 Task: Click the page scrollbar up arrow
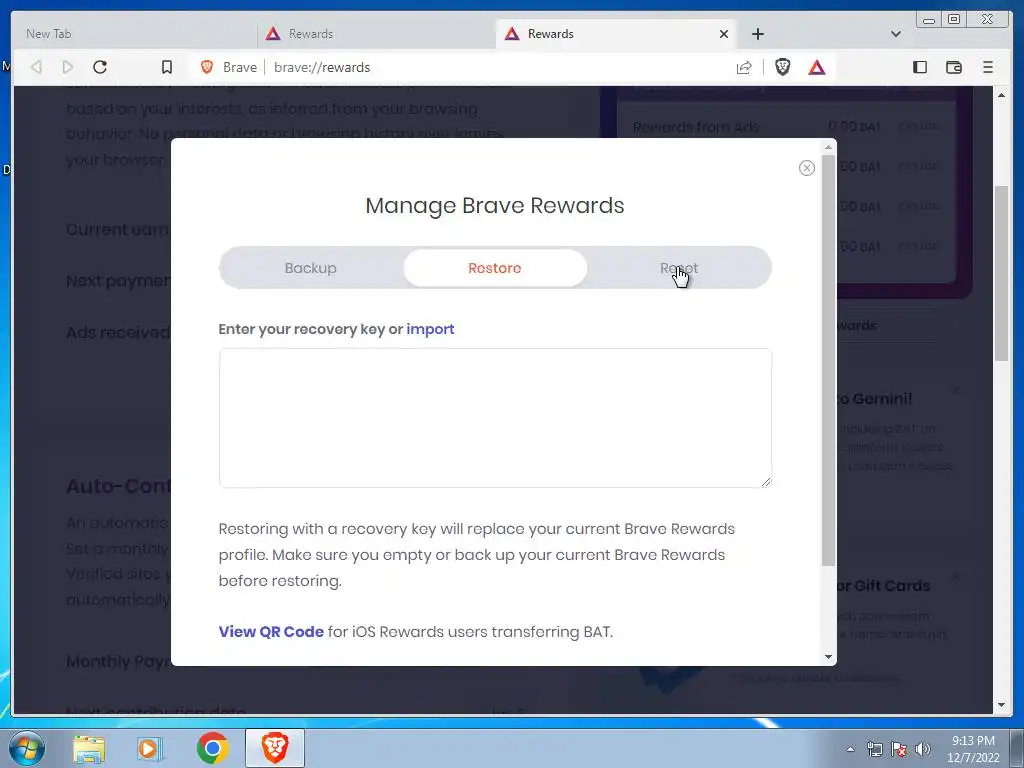[1002, 95]
